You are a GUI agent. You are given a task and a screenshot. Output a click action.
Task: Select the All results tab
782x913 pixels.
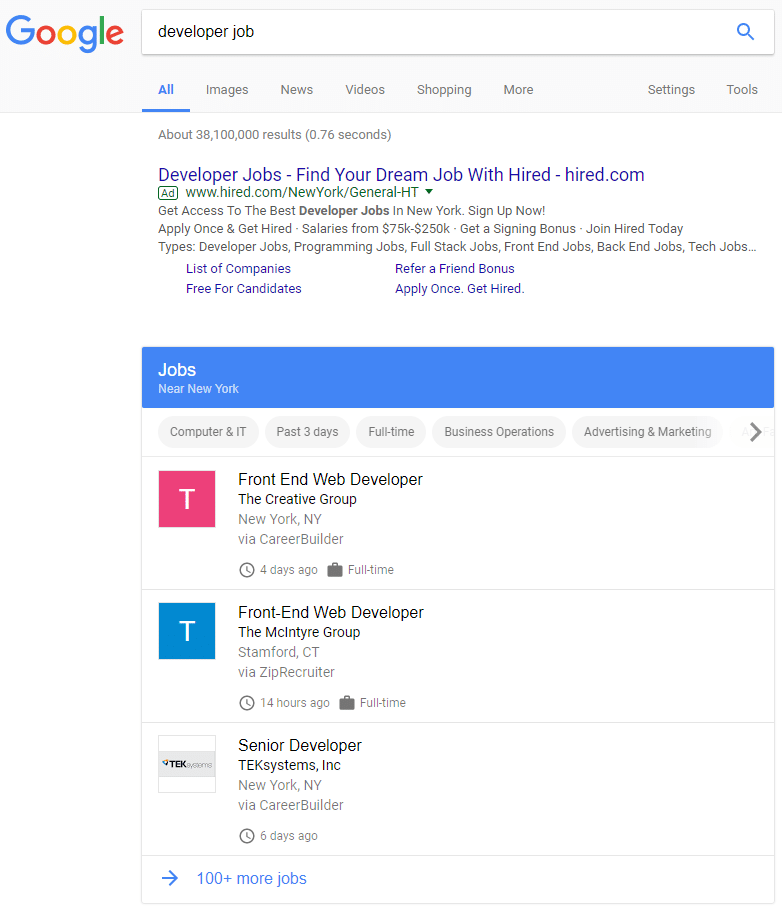[x=166, y=90]
